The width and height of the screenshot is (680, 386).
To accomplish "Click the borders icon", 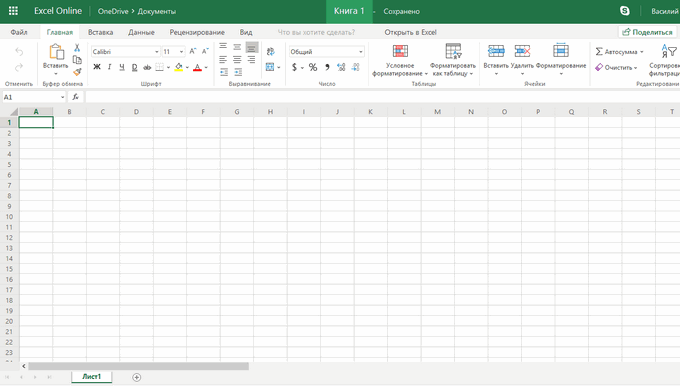I will (160, 67).
